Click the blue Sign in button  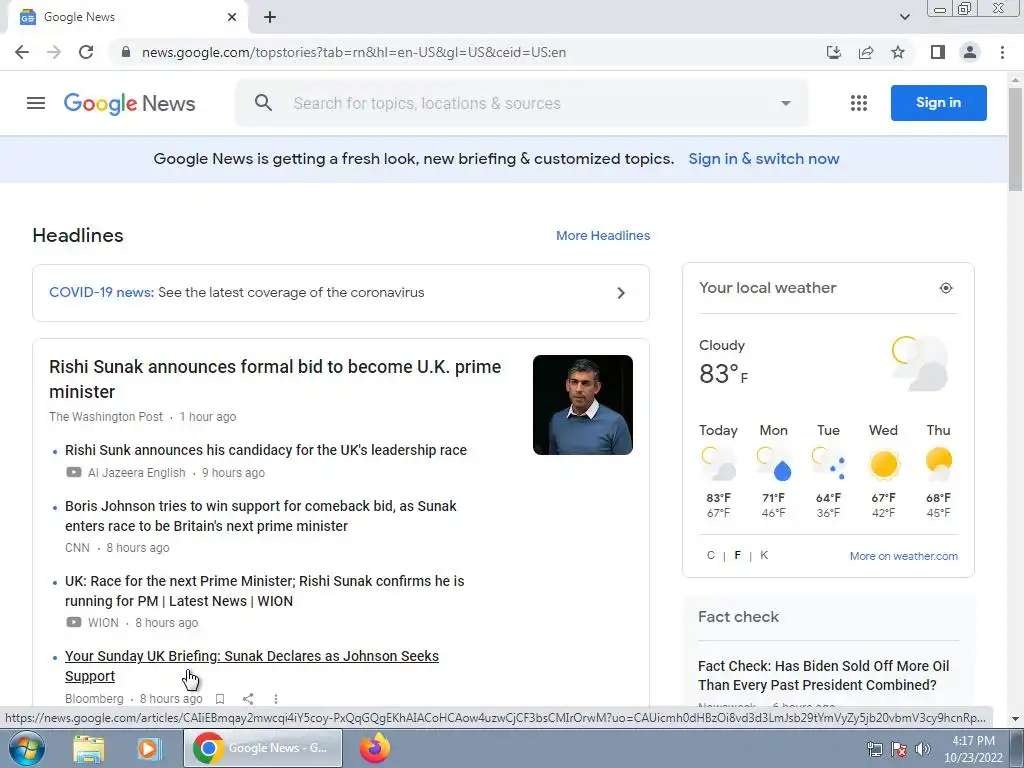point(938,103)
